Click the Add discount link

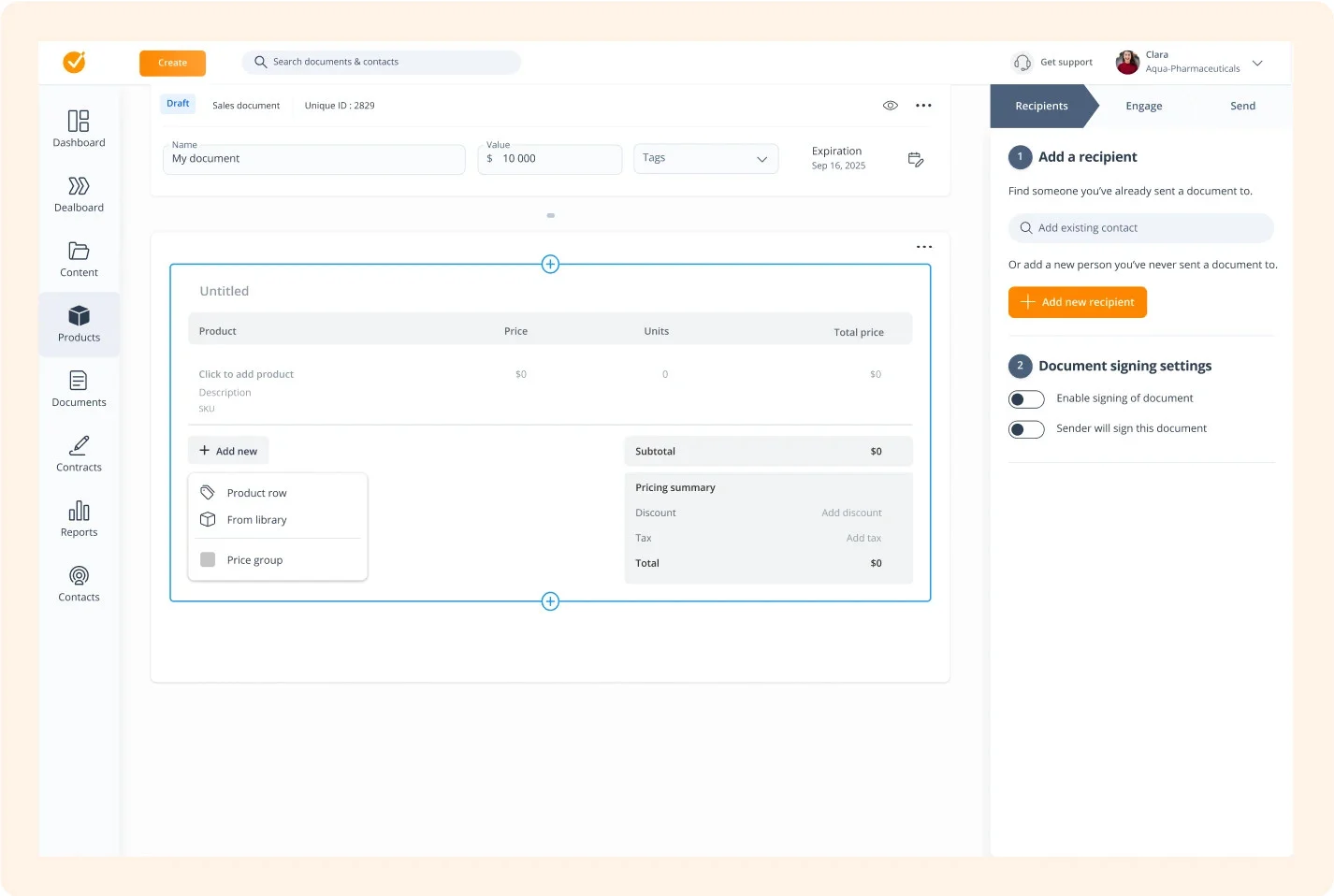coord(851,513)
